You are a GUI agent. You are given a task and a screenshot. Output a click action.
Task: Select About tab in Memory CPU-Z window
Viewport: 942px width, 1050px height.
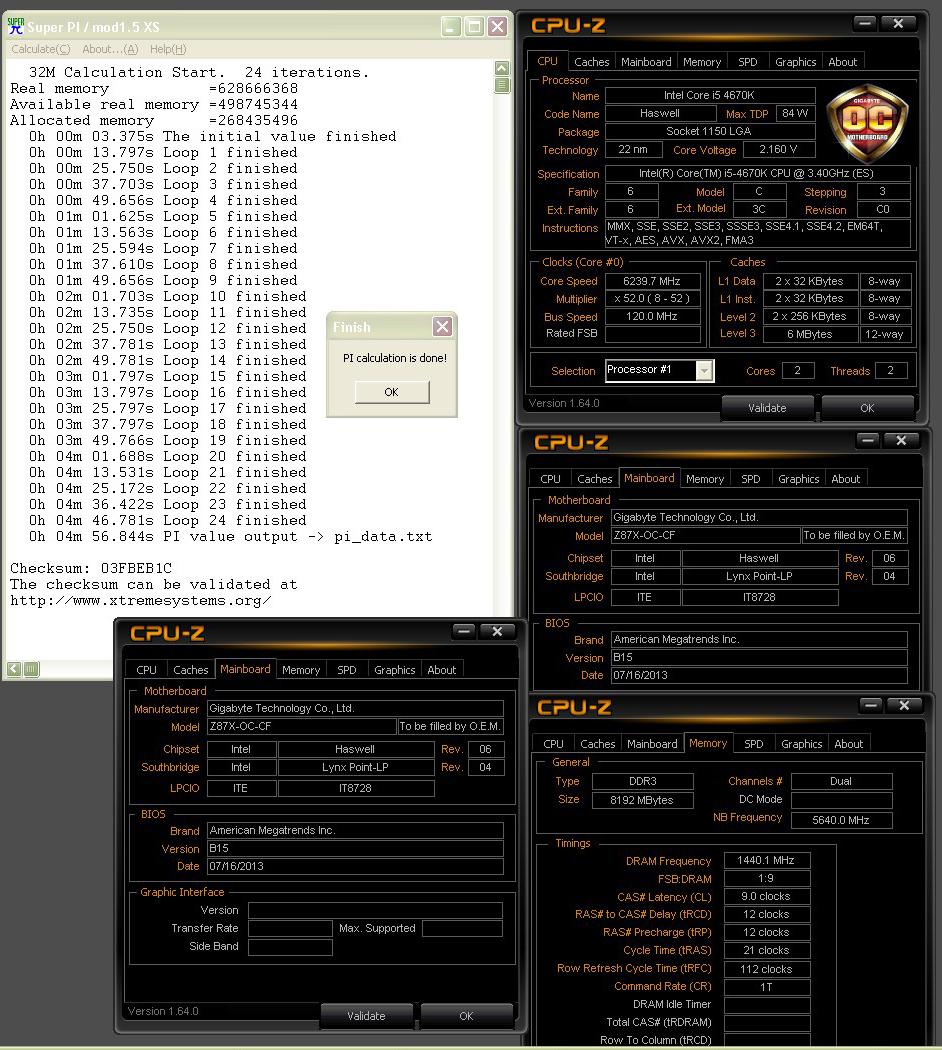coord(848,744)
